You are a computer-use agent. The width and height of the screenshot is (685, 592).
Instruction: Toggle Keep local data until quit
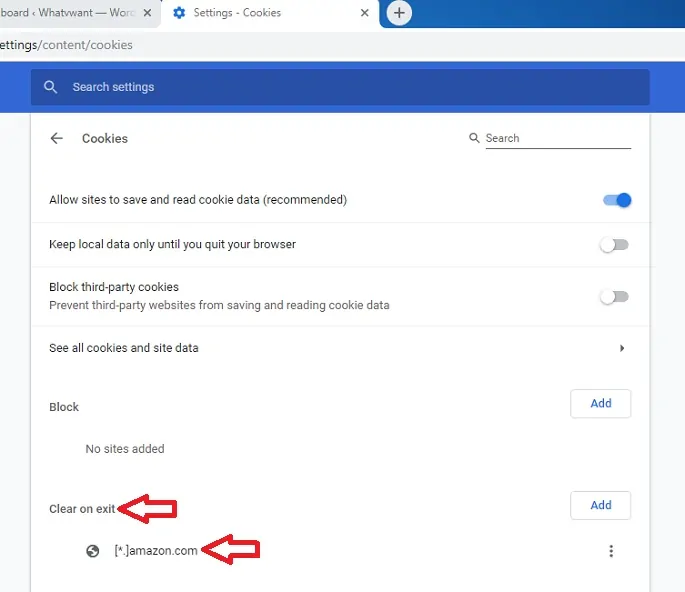(614, 245)
